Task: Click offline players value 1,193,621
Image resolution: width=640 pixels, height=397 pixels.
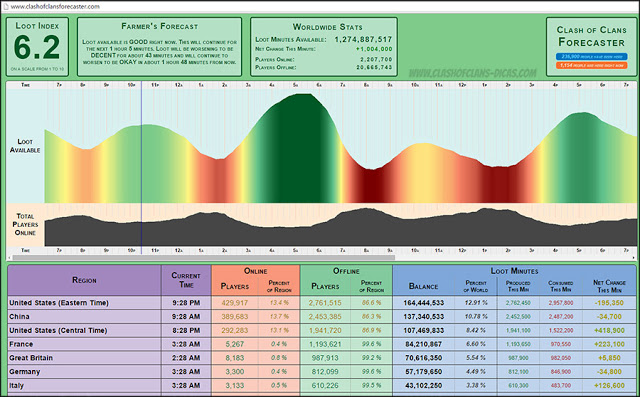Action: (325, 344)
